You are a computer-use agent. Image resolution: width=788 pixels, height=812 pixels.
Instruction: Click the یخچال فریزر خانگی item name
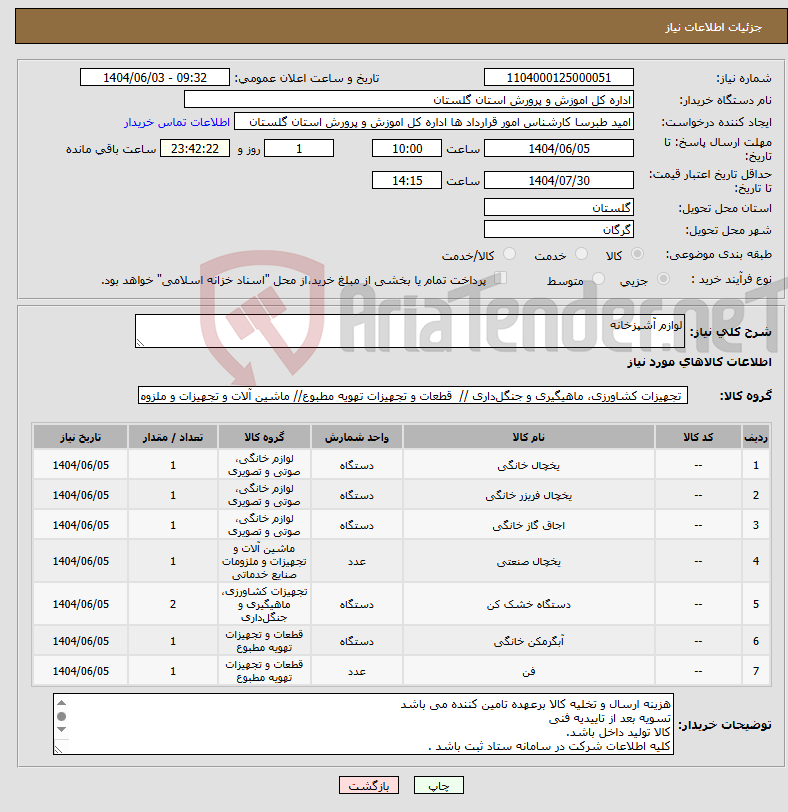click(529, 496)
